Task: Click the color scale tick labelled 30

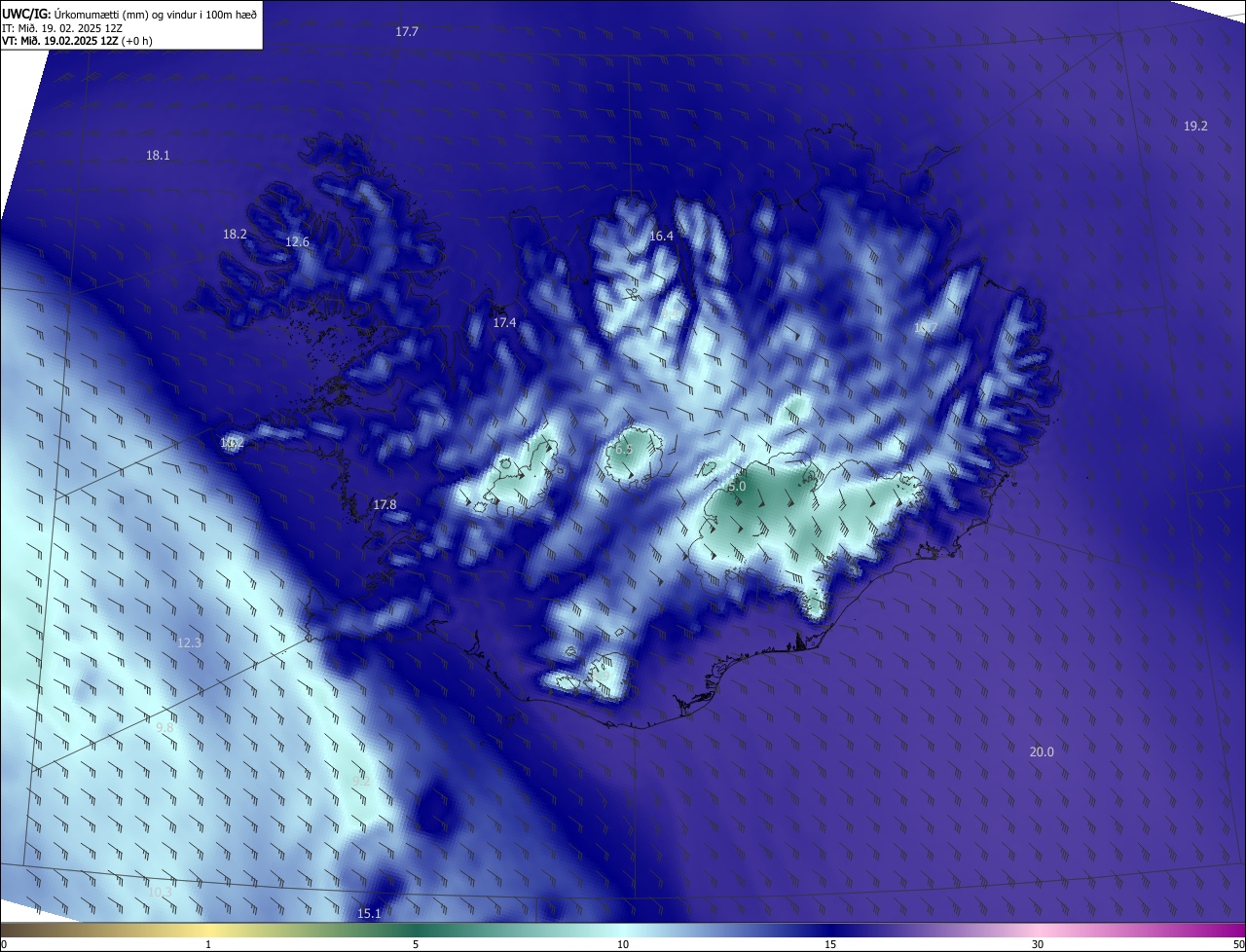Action: pos(1038,944)
